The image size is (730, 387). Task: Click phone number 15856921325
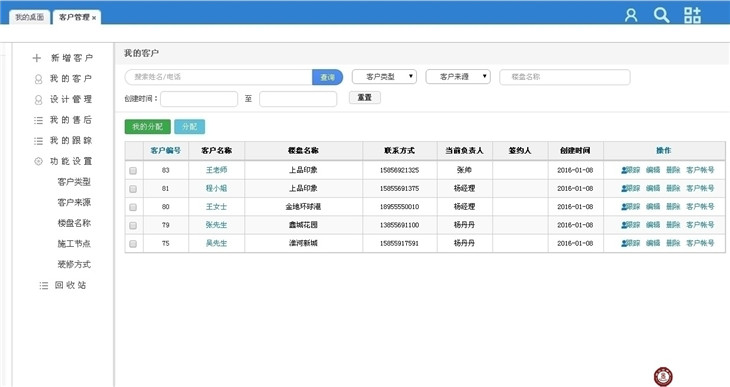click(399, 170)
